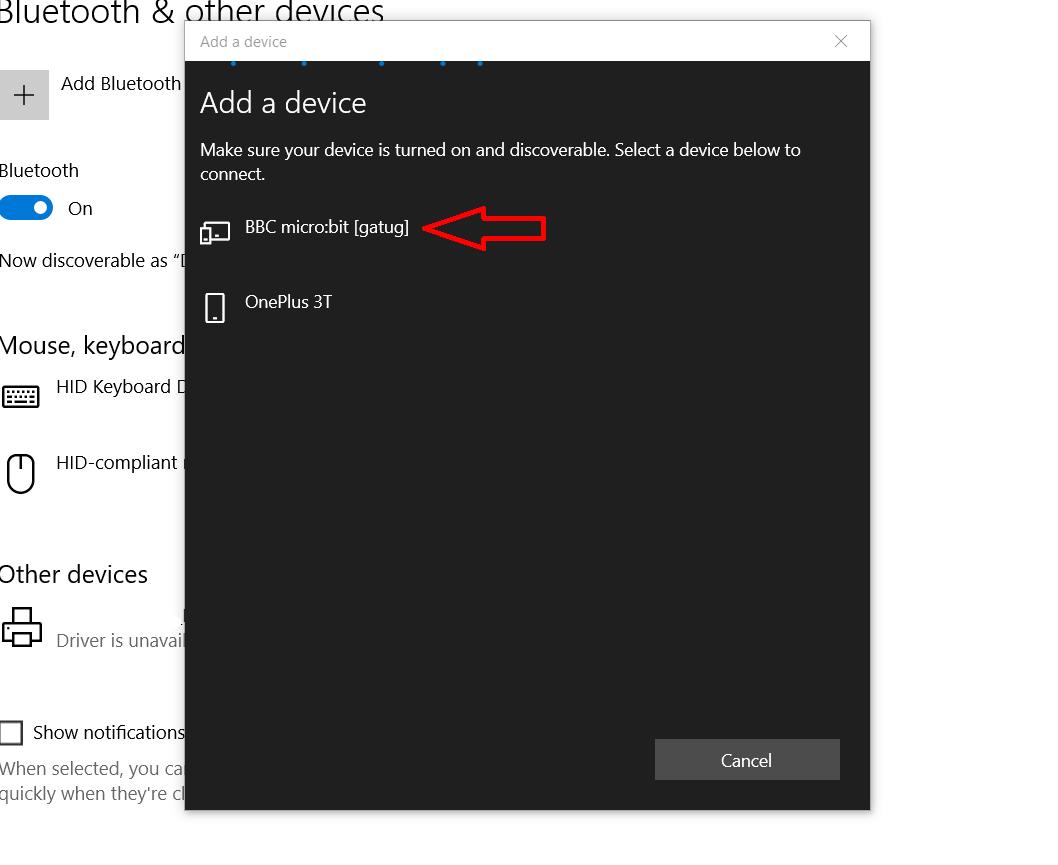
Task: Close the Add a device dialog
Action: (x=841, y=41)
